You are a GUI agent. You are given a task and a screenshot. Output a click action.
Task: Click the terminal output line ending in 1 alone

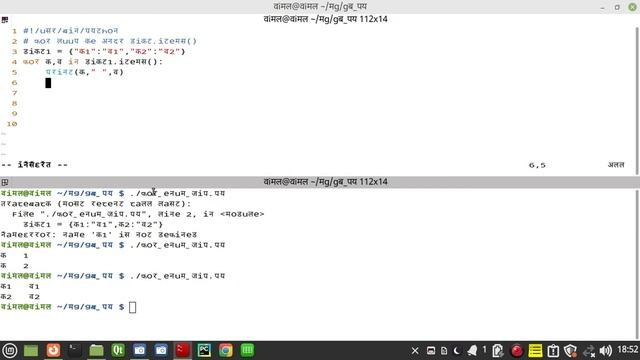coord(14,256)
